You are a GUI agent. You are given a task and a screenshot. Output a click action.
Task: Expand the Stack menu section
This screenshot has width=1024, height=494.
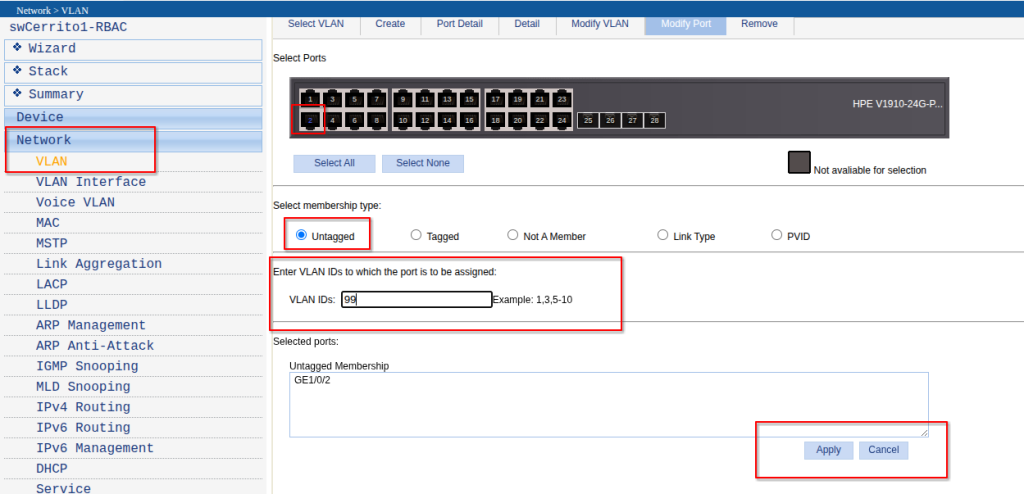[133, 73]
